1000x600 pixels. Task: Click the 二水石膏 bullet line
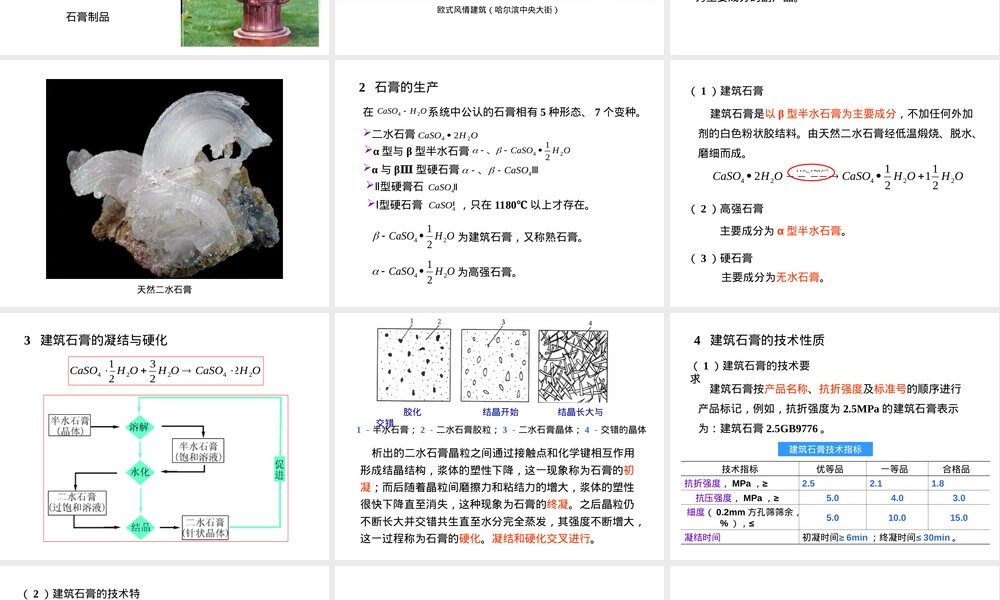coord(421,135)
